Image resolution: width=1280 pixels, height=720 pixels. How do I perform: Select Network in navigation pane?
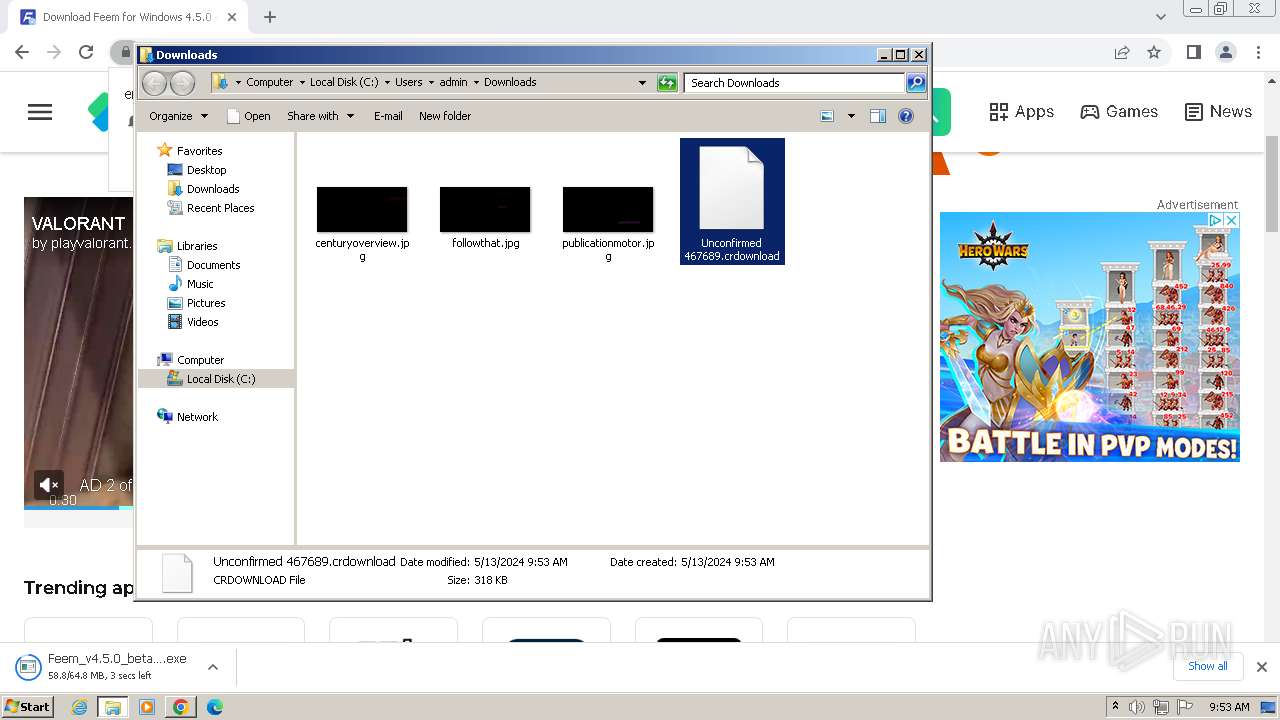[x=197, y=417]
